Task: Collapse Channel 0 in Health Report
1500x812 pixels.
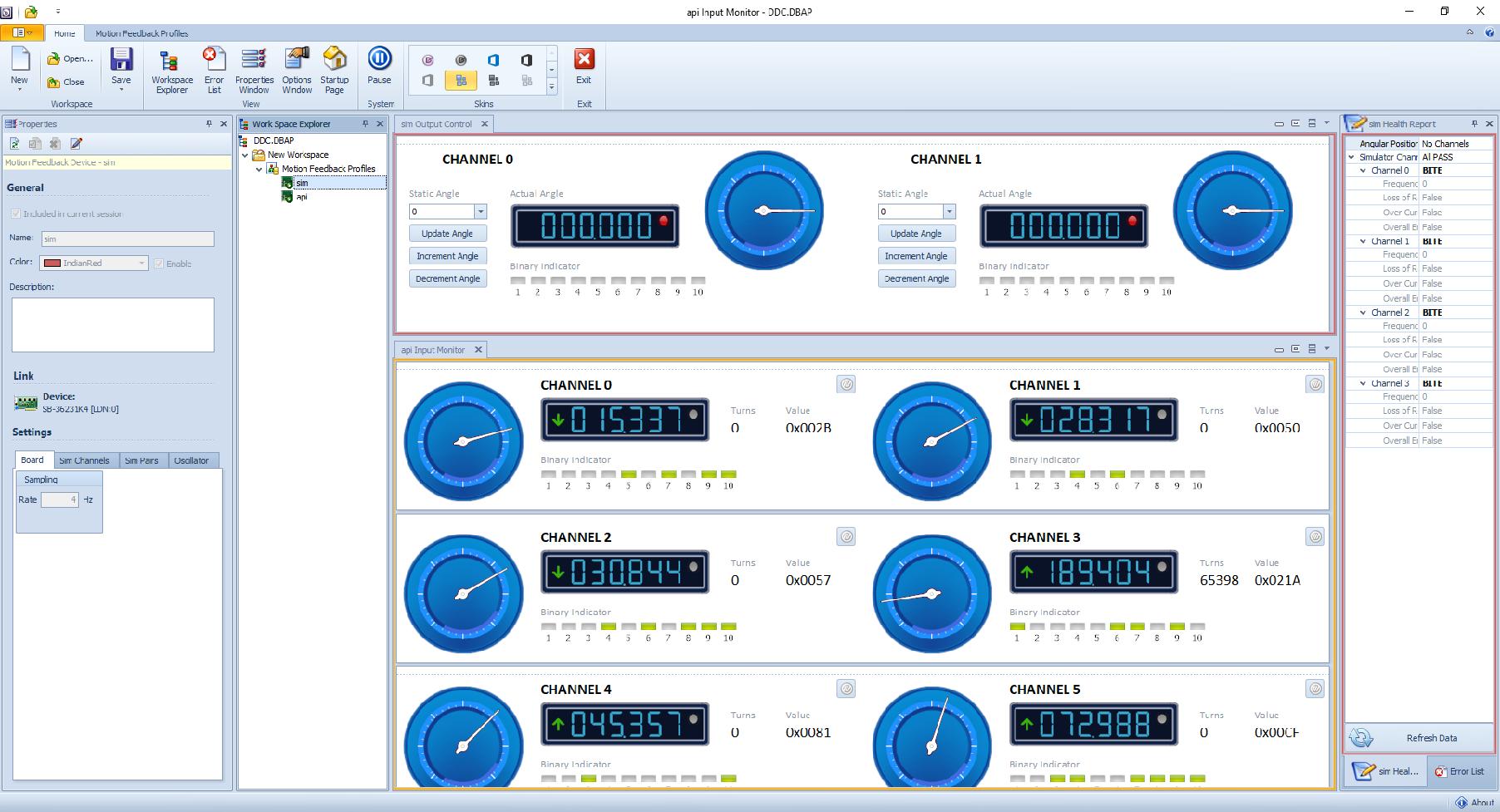Action: [x=1363, y=170]
